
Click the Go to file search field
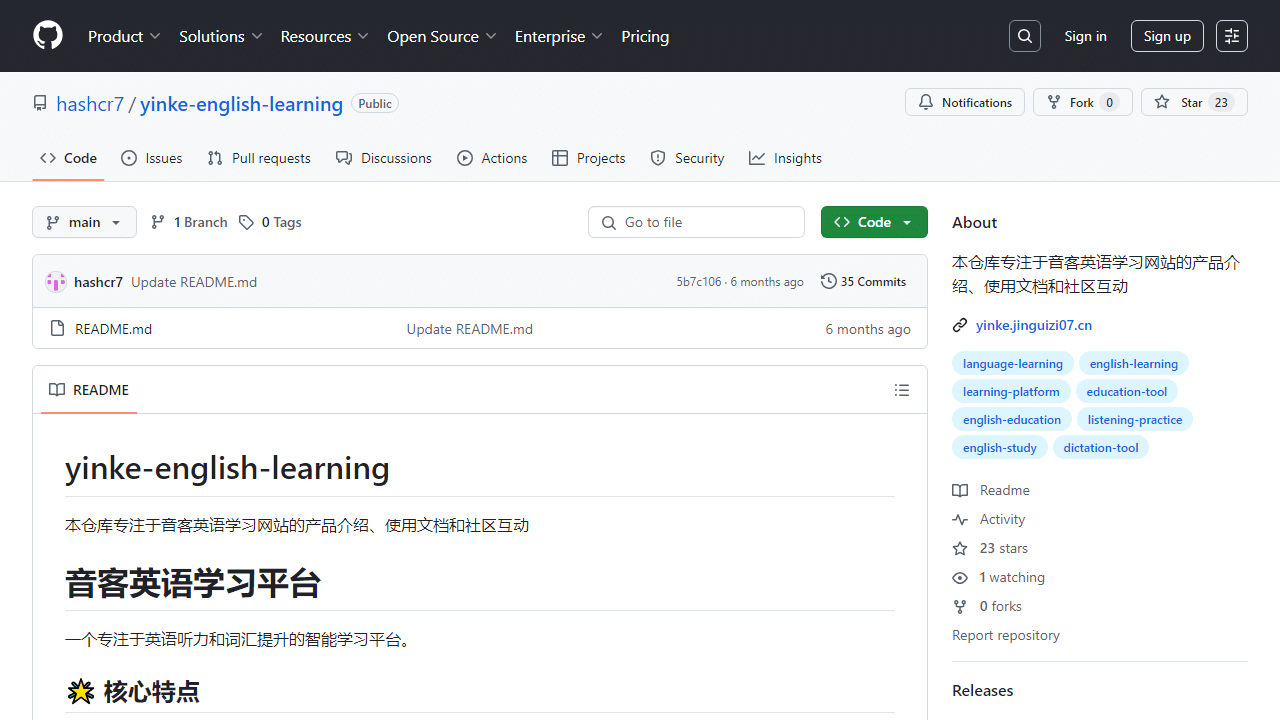coord(696,222)
